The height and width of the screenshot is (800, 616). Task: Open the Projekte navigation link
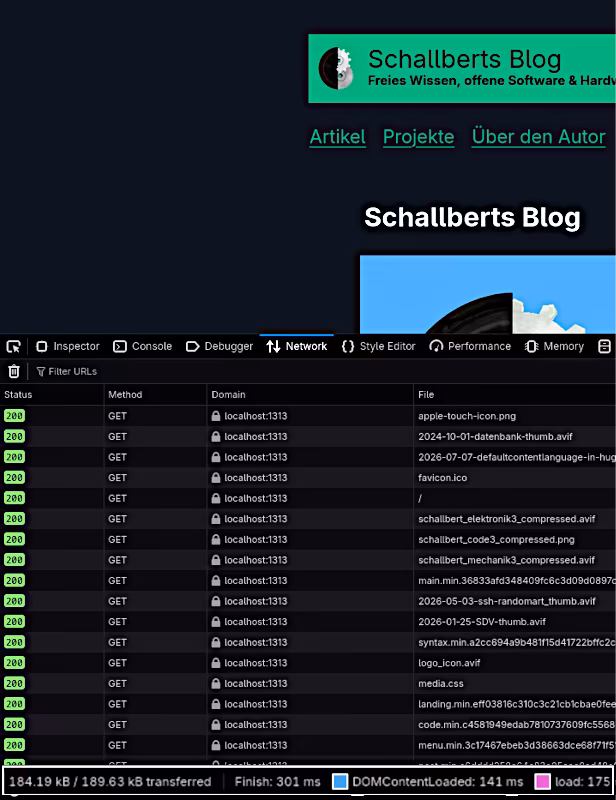pos(418,137)
